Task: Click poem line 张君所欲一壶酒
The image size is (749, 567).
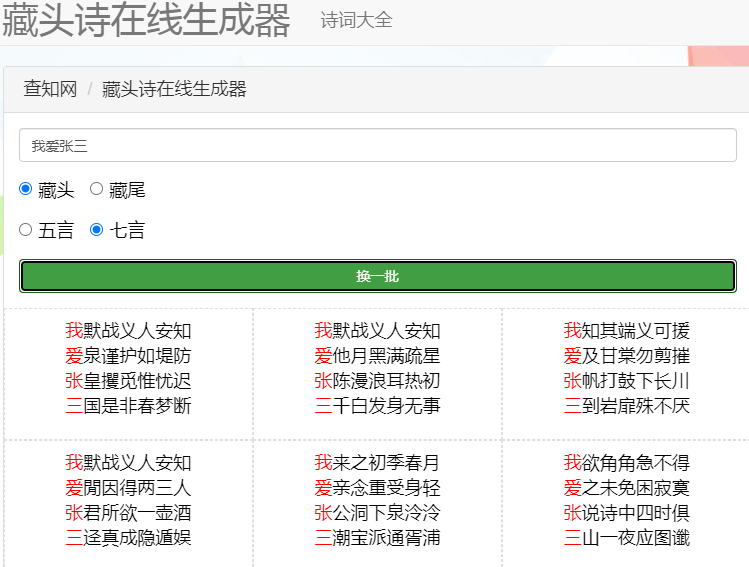Action: (128, 513)
